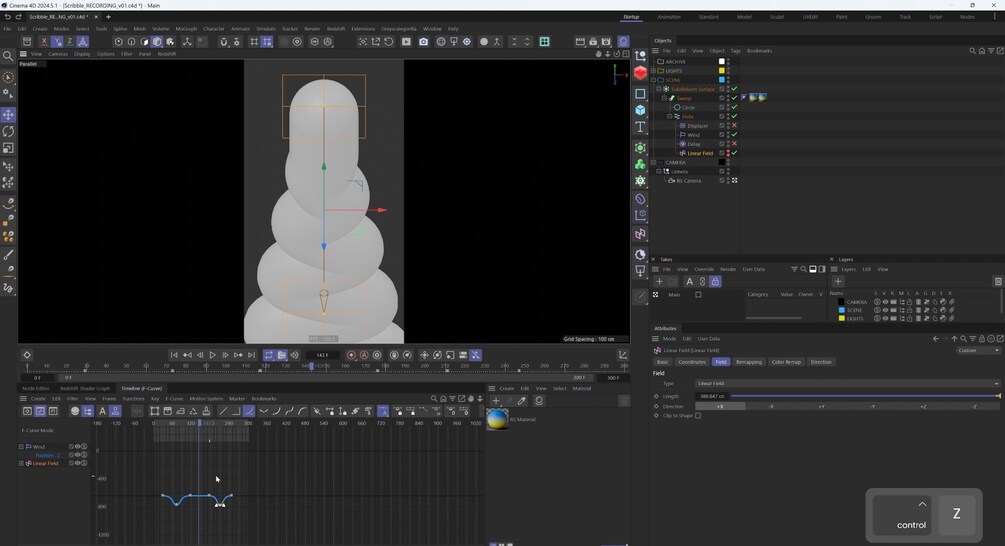Set field direction to -X

point(771,406)
